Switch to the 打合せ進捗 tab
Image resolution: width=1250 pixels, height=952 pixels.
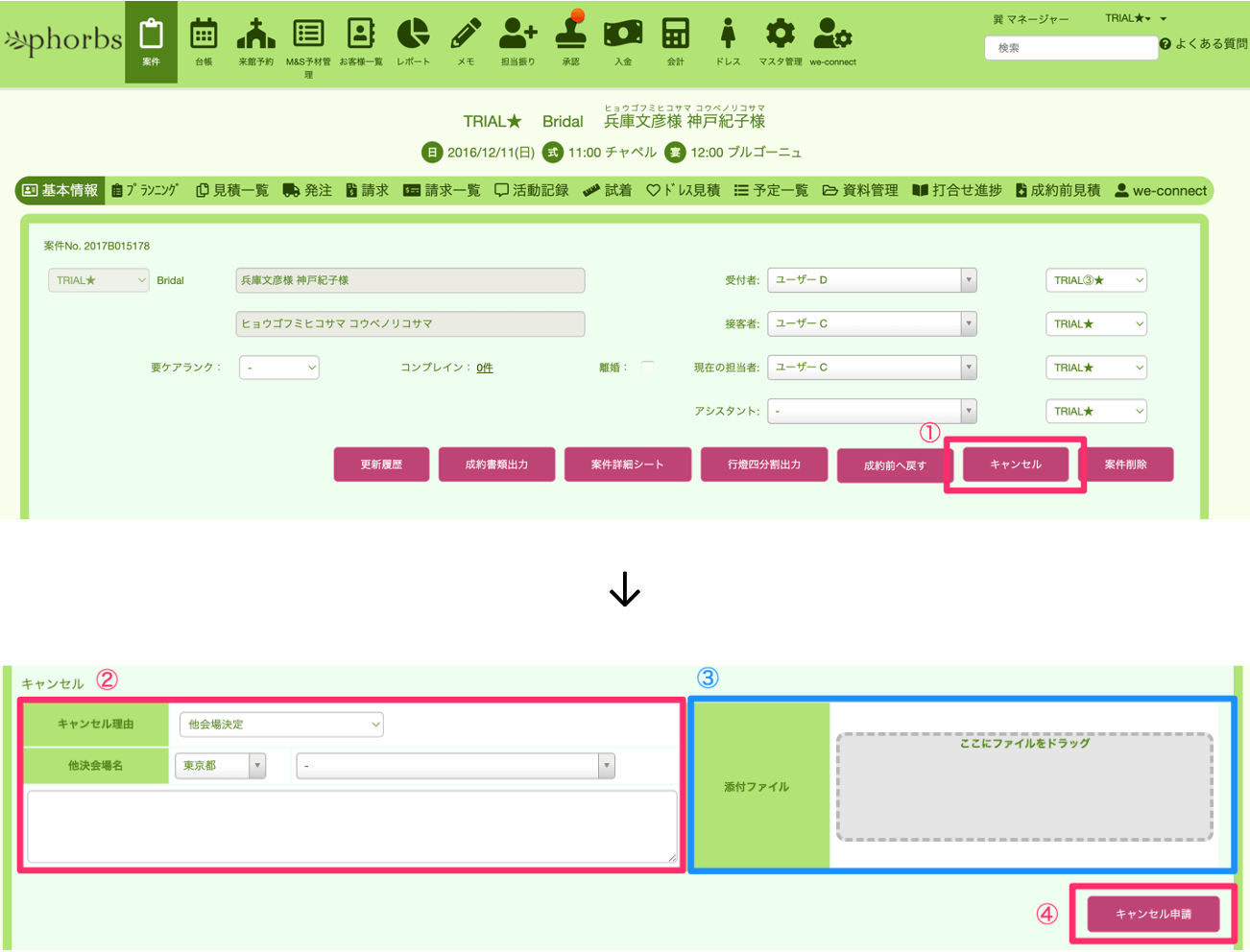pos(957,190)
